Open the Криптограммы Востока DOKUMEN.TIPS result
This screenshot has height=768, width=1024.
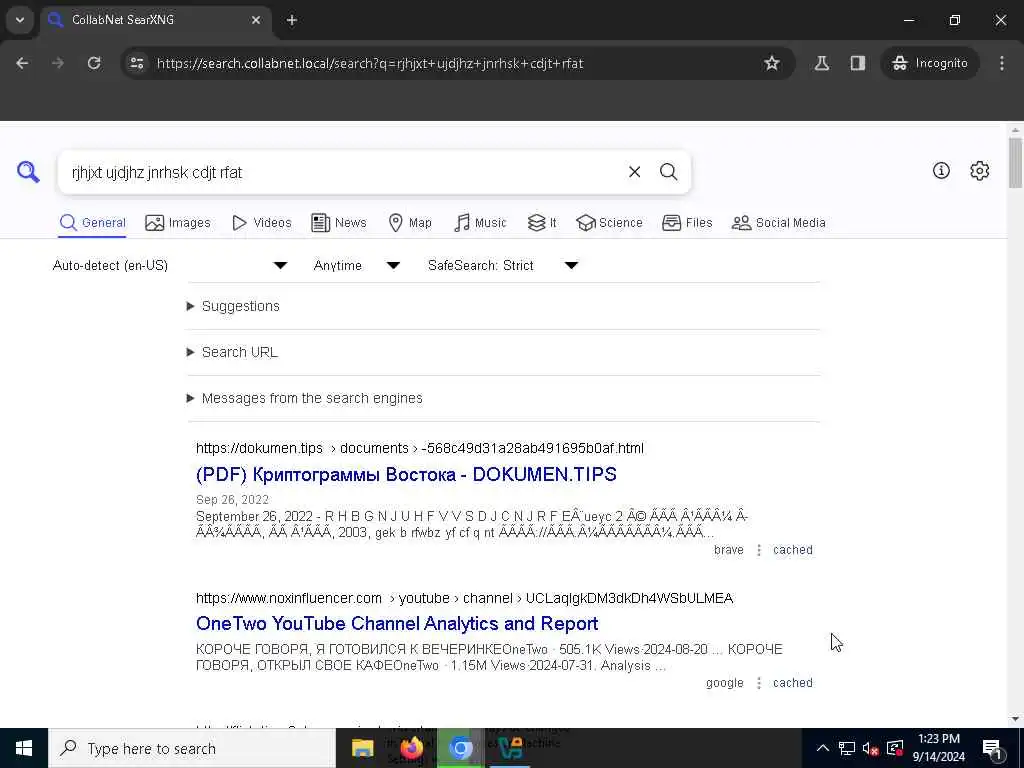(x=406, y=474)
